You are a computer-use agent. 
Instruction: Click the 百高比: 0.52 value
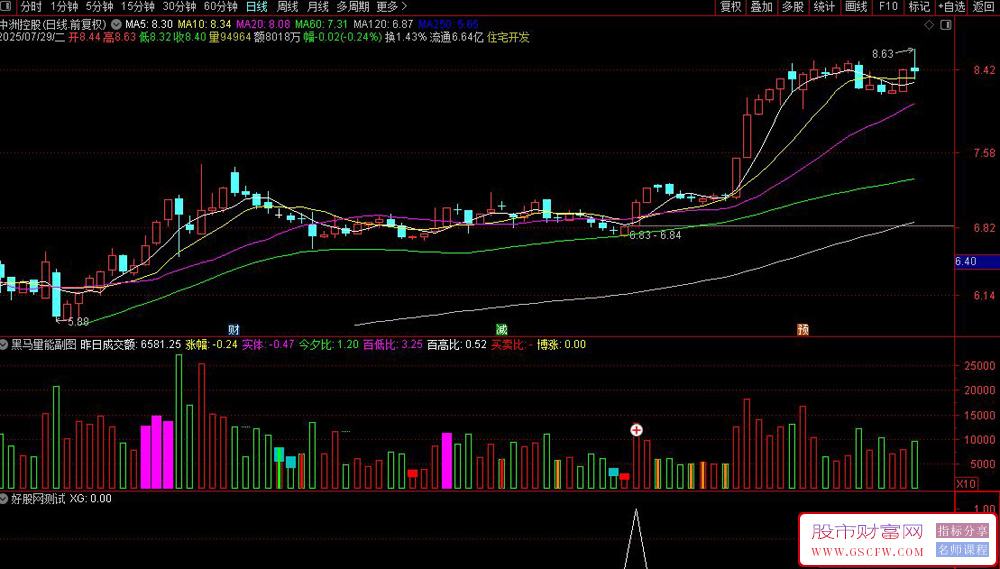457,345
